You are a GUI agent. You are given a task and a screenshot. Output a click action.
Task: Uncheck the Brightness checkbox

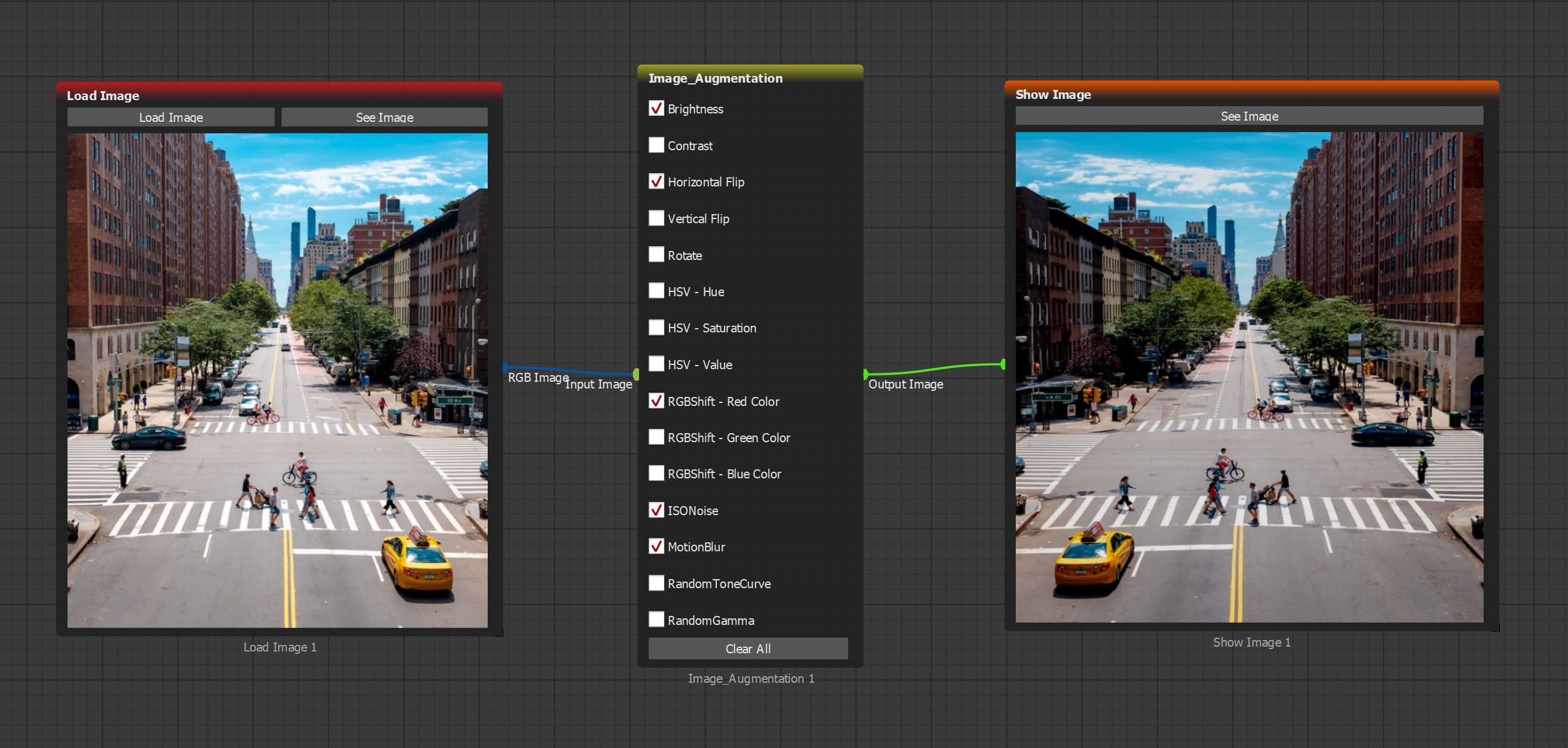pos(655,109)
